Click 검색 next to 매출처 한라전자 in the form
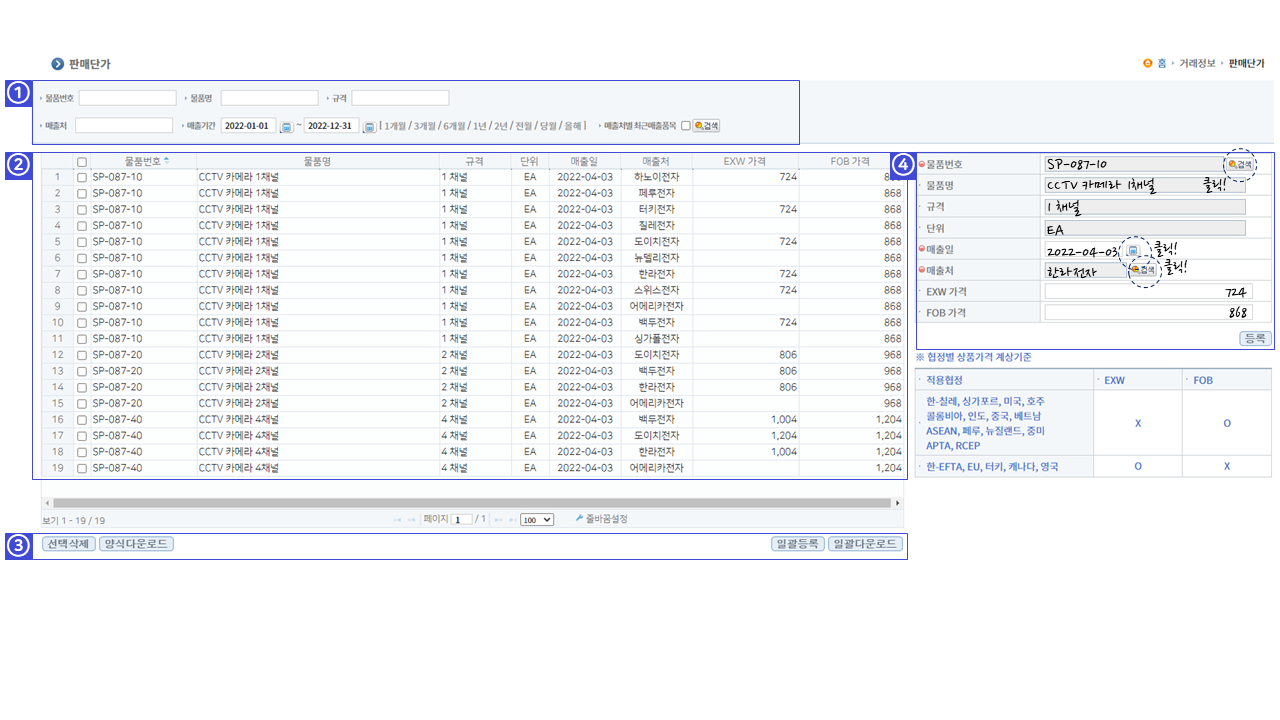The height and width of the screenshot is (720, 1280). click(x=1142, y=270)
